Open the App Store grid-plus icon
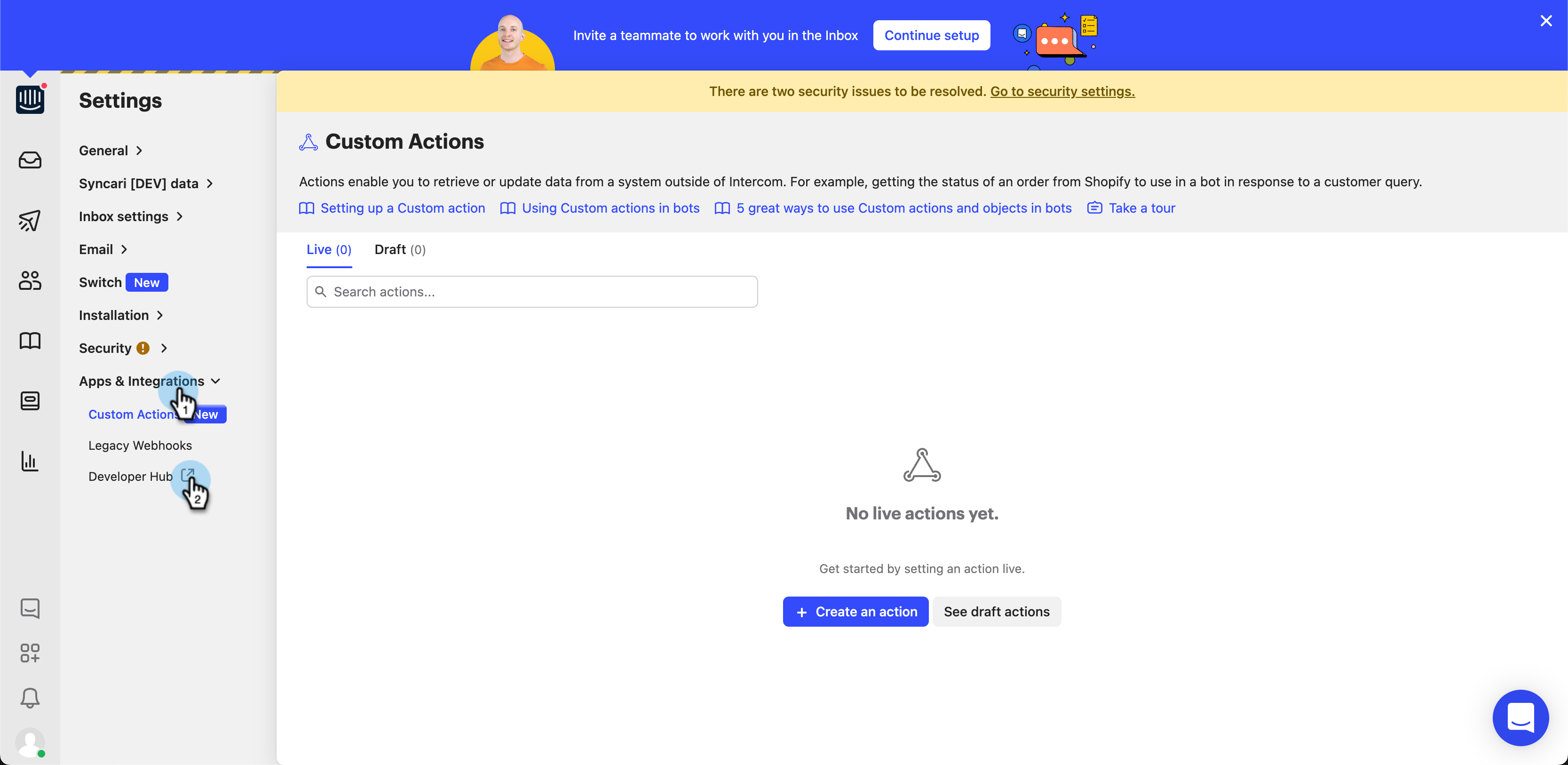Screen dimensions: 1568x765 coord(30,653)
